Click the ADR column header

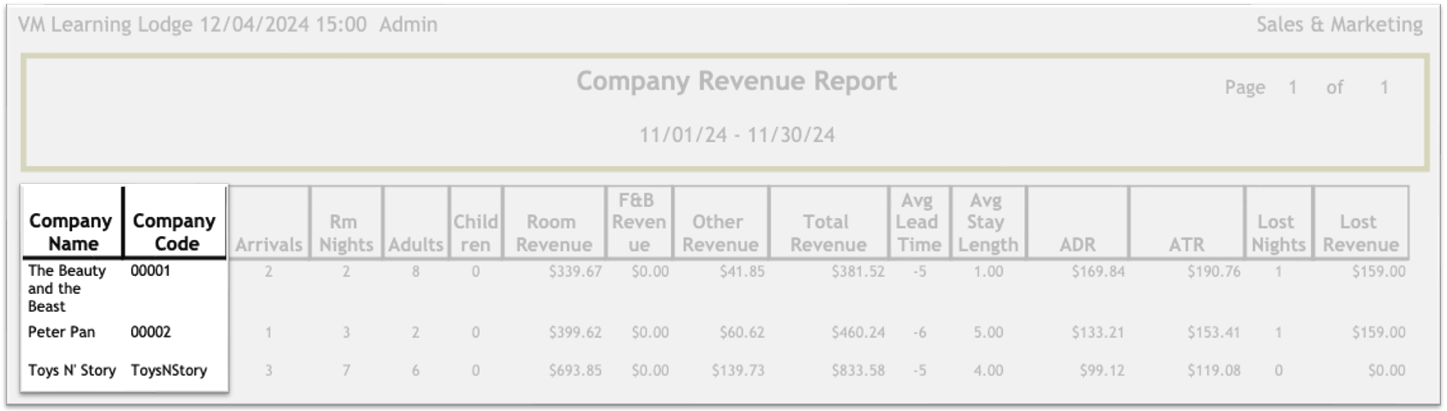(x=1076, y=245)
